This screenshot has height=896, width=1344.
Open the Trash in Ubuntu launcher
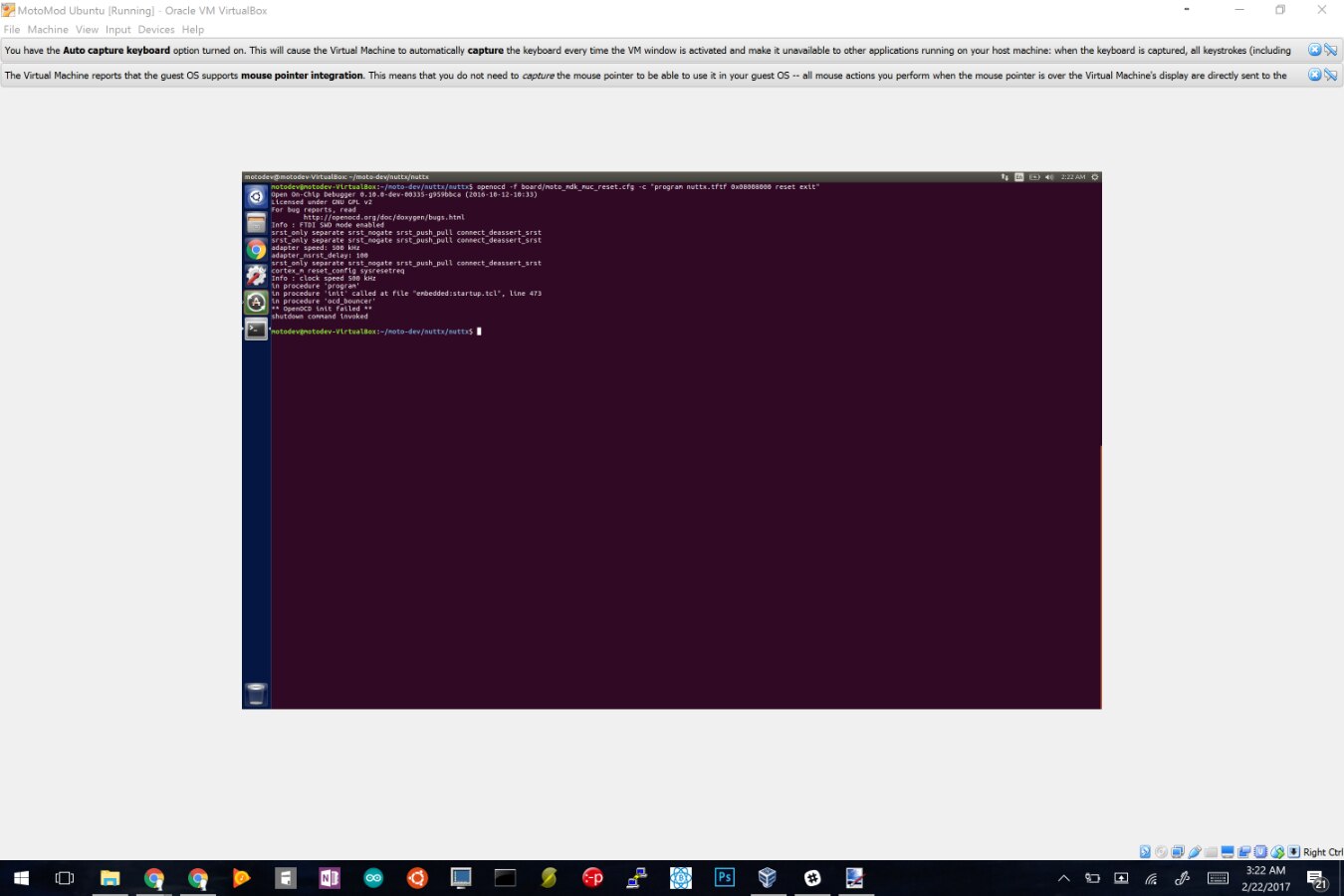tap(256, 694)
